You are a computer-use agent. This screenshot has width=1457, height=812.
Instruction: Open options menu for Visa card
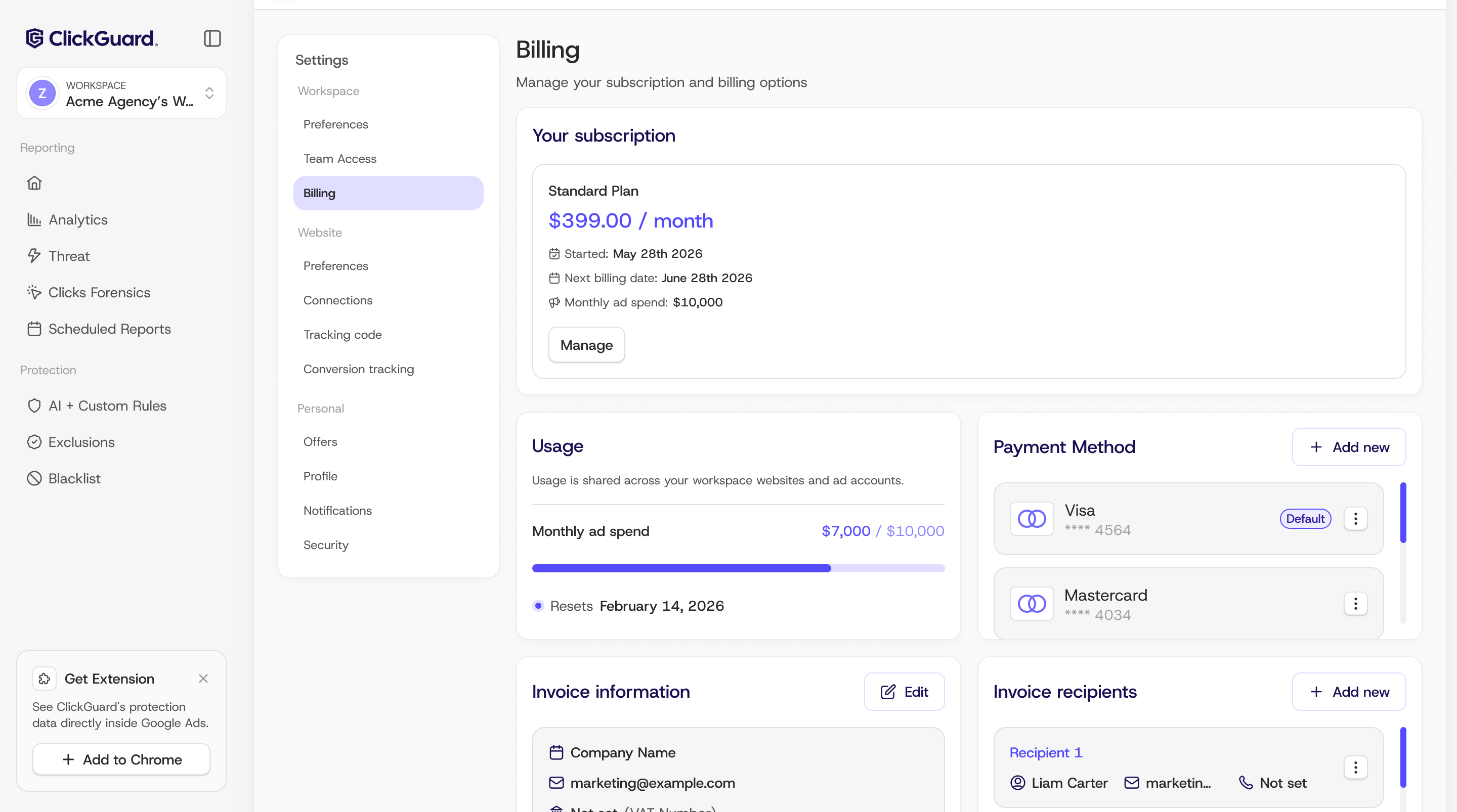point(1356,519)
